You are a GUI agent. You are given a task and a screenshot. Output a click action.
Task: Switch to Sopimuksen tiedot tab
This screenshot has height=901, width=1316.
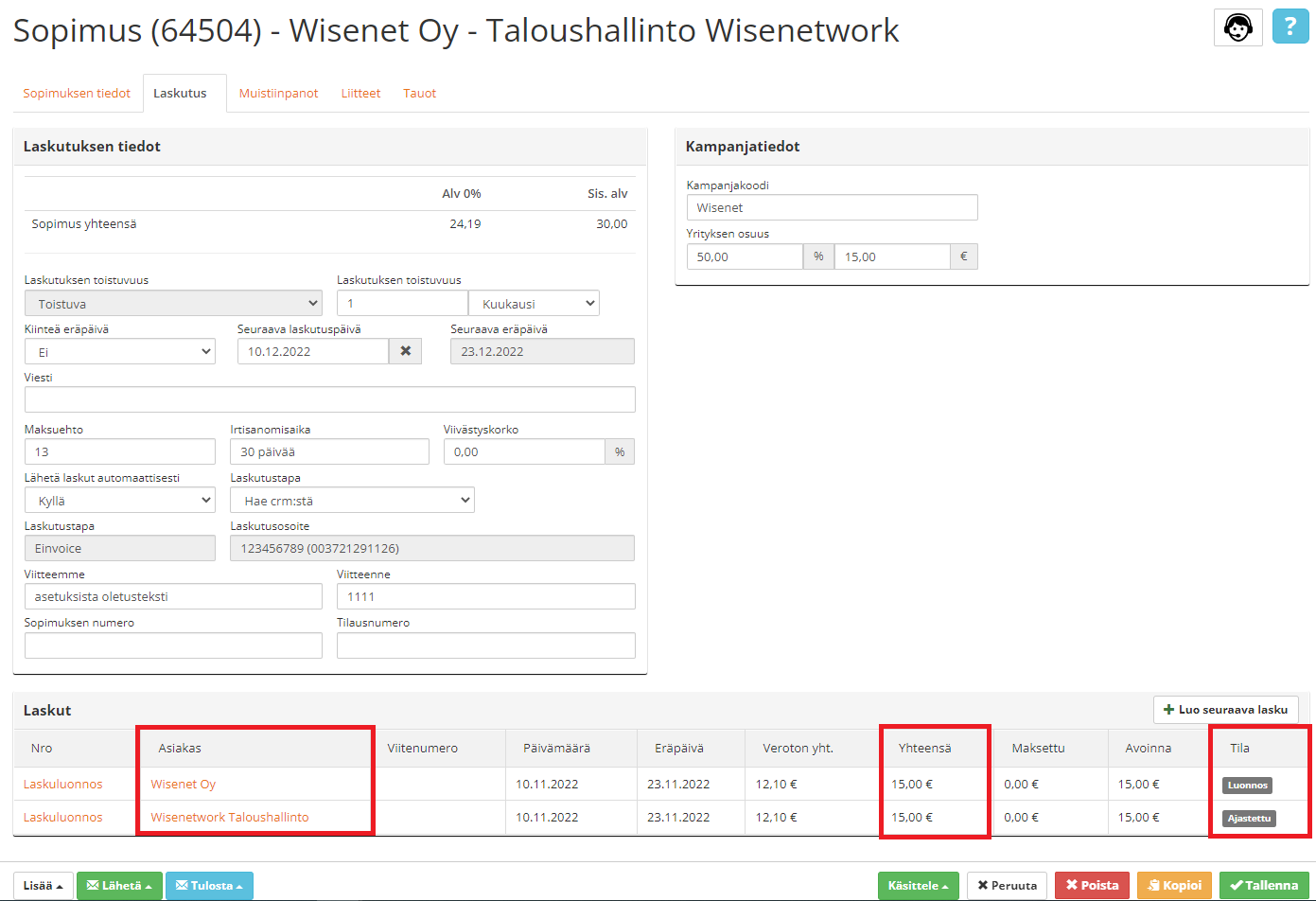click(x=77, y=93)
